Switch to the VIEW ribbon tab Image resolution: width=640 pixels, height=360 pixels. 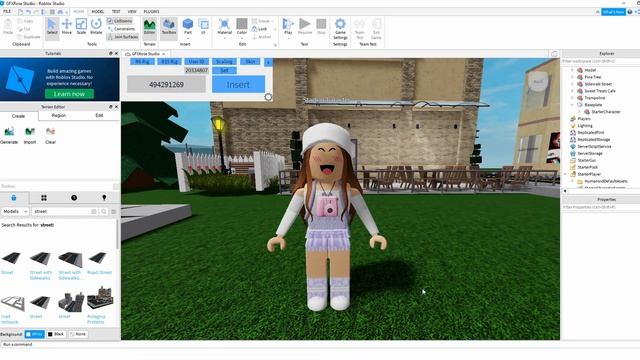click(132, 12)
